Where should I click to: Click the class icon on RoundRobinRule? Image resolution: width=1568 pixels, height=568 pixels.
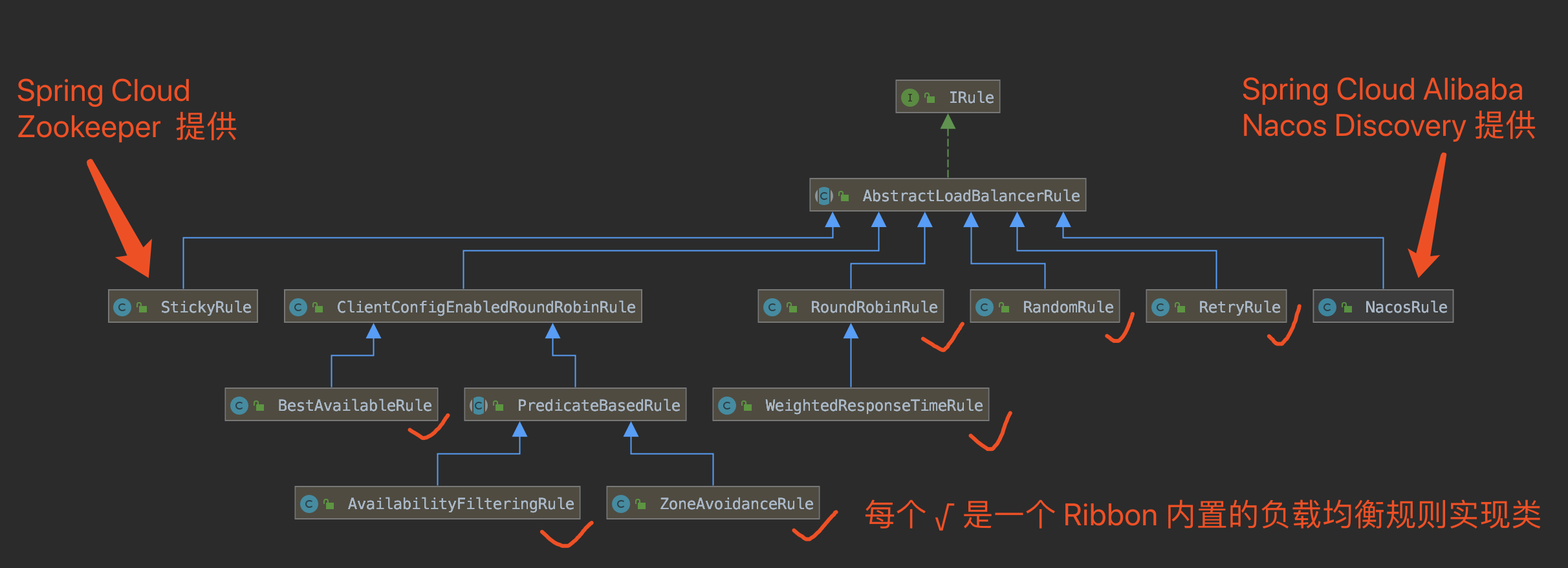(772, 307)
